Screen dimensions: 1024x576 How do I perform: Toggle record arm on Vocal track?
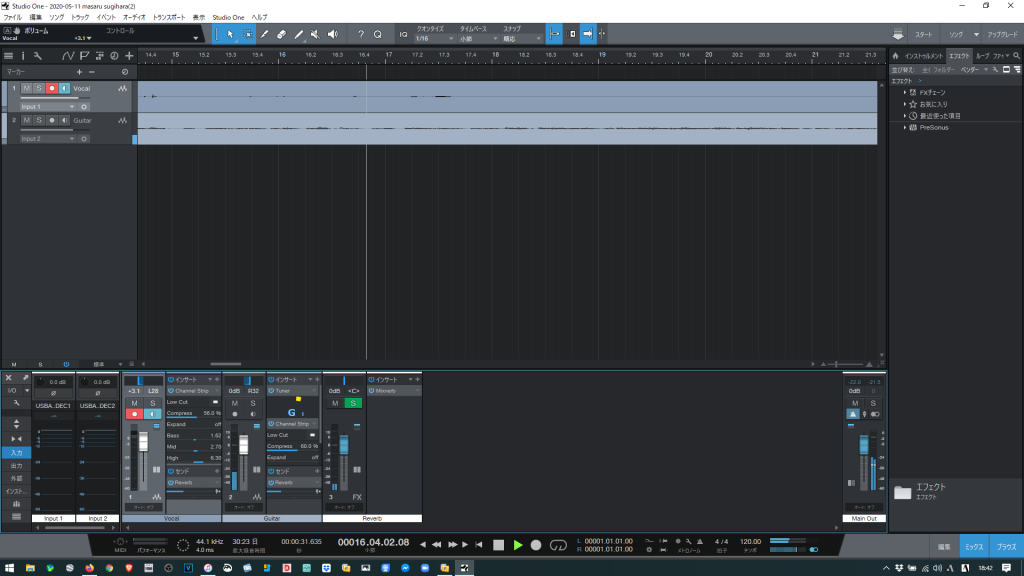52,88
